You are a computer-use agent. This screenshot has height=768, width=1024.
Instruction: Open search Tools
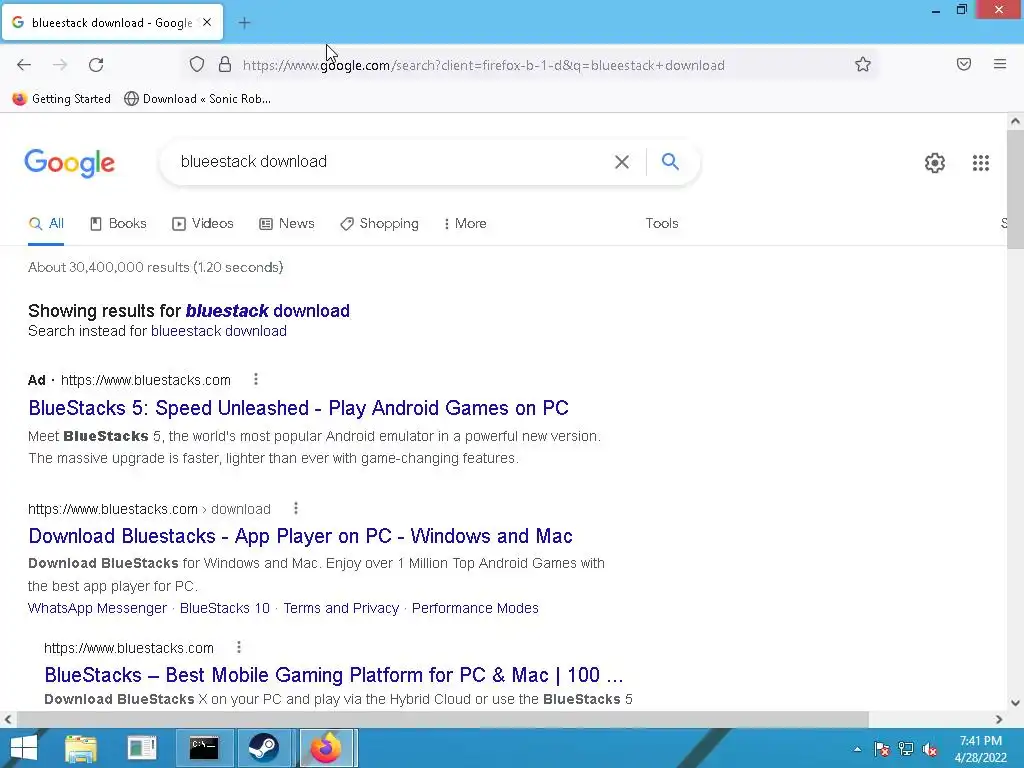tap(662, 223)
